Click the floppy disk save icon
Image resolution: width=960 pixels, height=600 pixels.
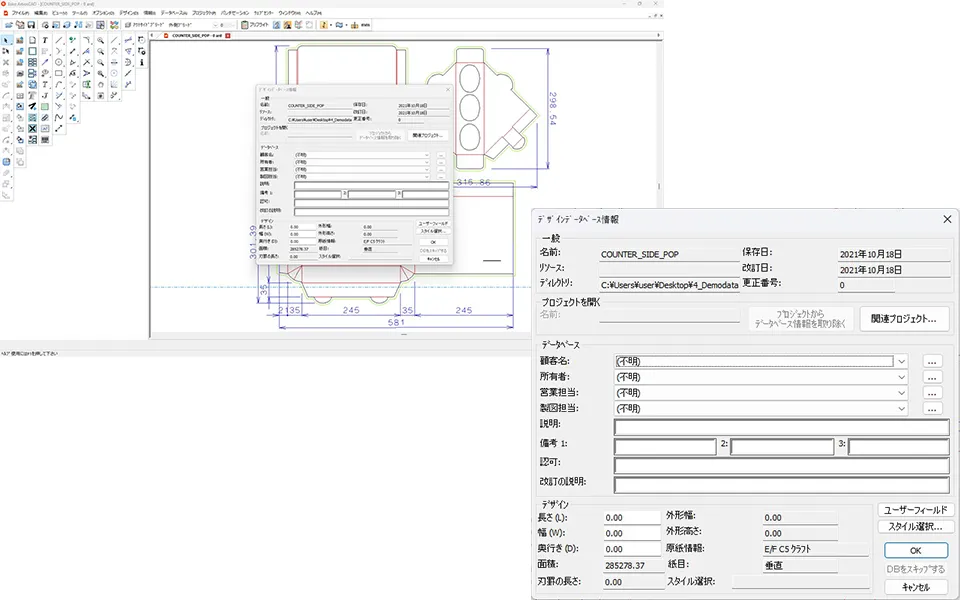pos(33,24)
